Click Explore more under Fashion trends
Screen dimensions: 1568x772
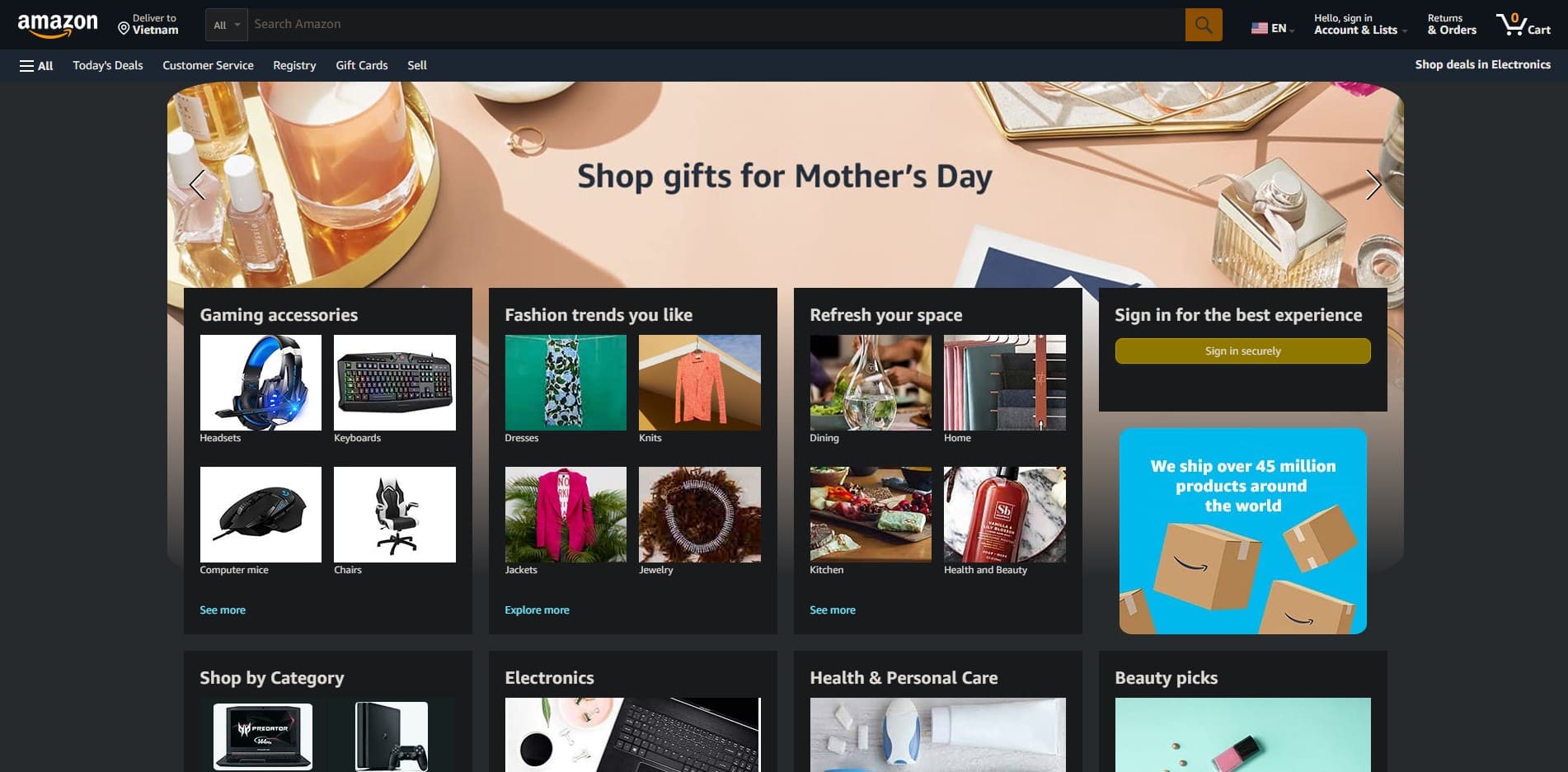[537, 610]
